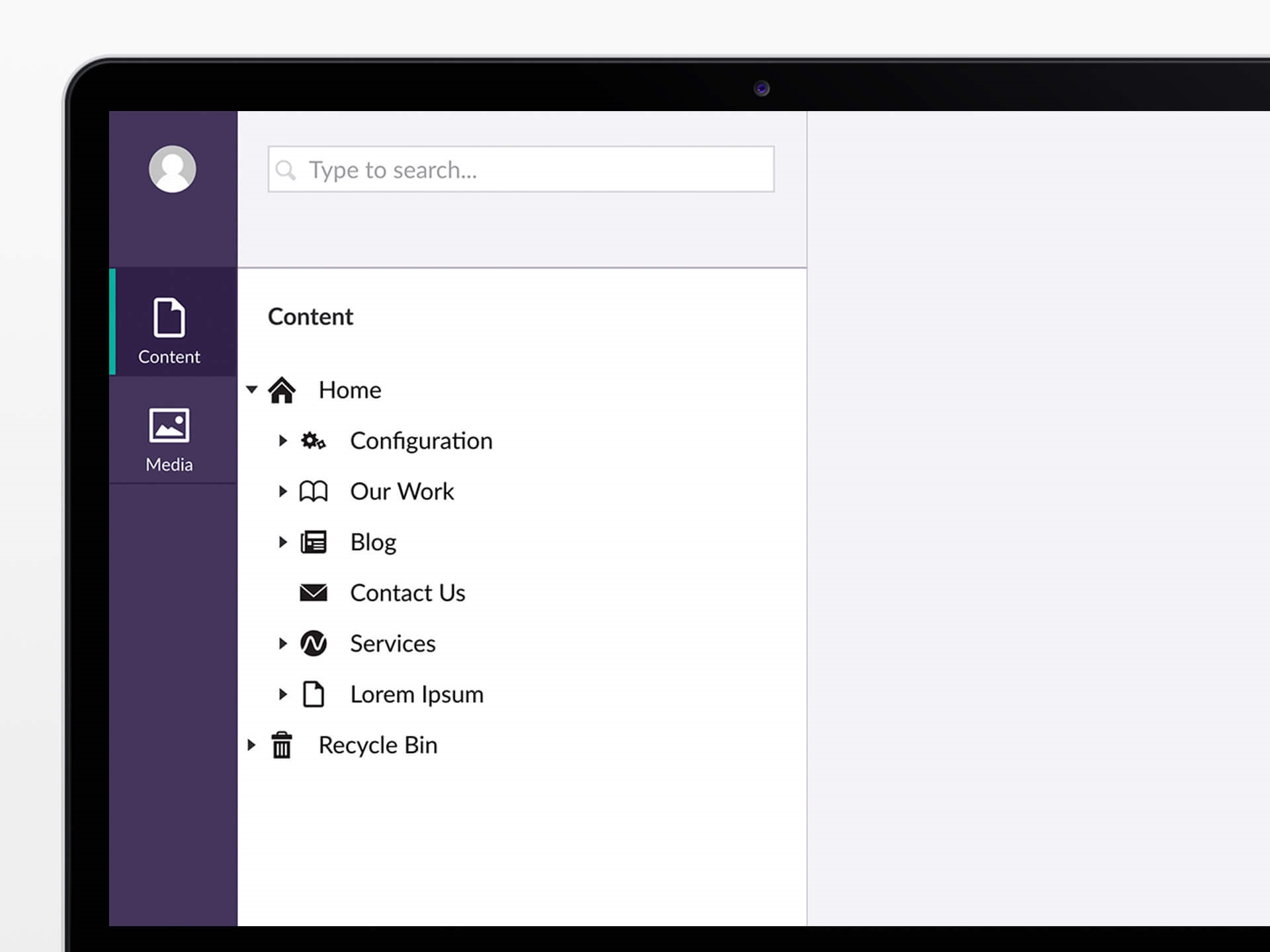Select the Content section document icon
The width and height of the screenshot is (1270, 952).
pyautogui.click(x=169, y=319)
